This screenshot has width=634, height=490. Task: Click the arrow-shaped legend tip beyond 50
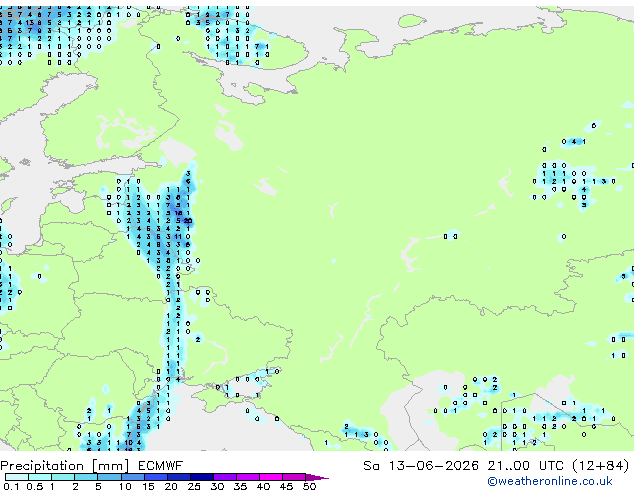pos(317,477)
